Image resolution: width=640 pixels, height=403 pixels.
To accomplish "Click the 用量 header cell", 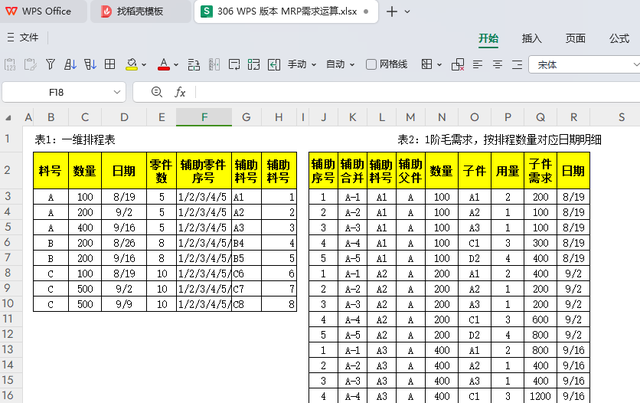I will click(x=507, y=171).
